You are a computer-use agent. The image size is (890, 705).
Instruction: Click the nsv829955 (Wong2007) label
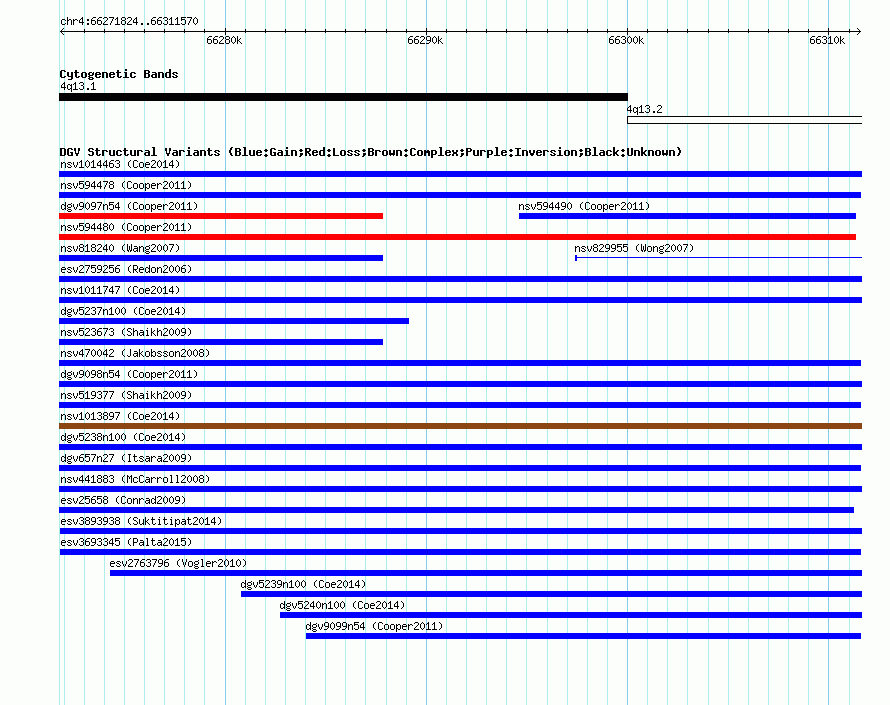click(x=634, y=249)
